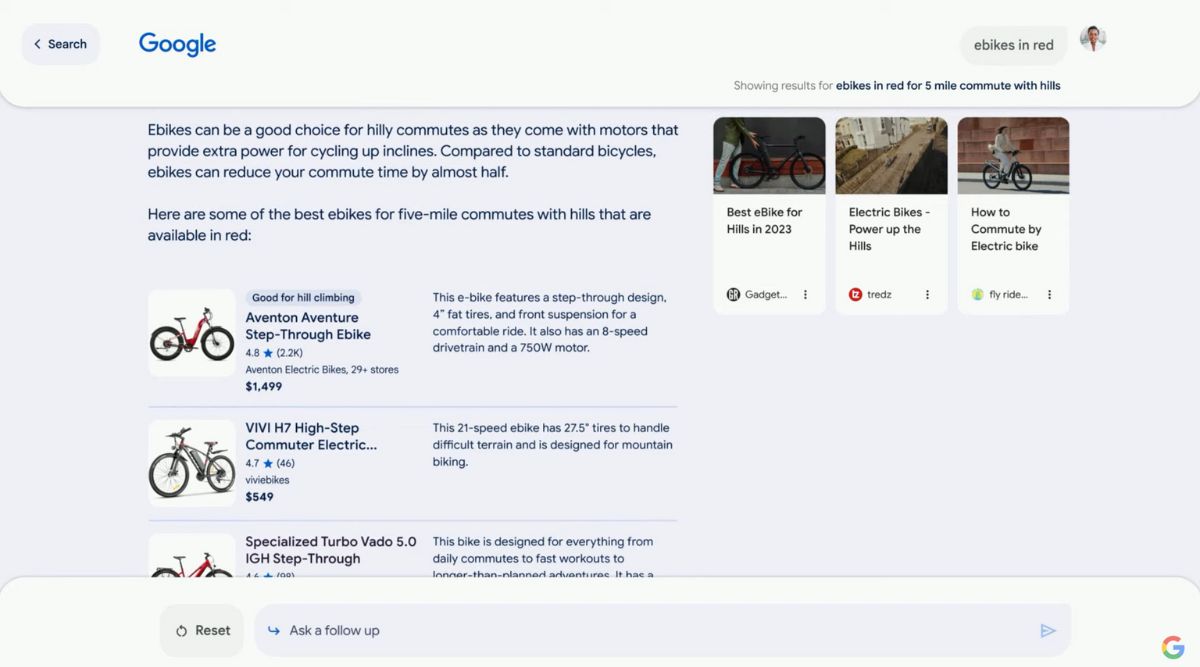Open Aventon Aventure bike product image
Image resolution: width=1200 pixels, height=667 pixels.
[x=192, y=333]
